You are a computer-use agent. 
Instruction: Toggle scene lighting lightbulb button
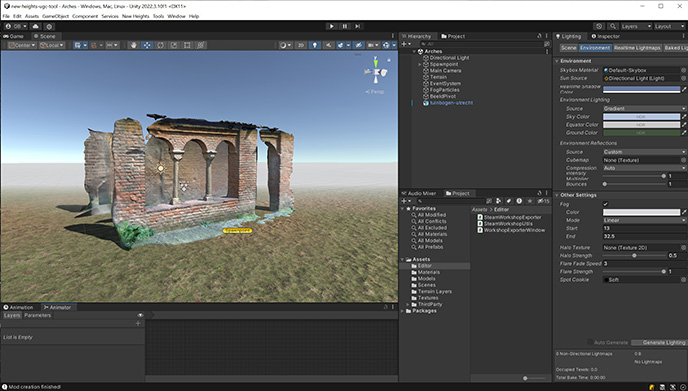click(x=315, y=45)
